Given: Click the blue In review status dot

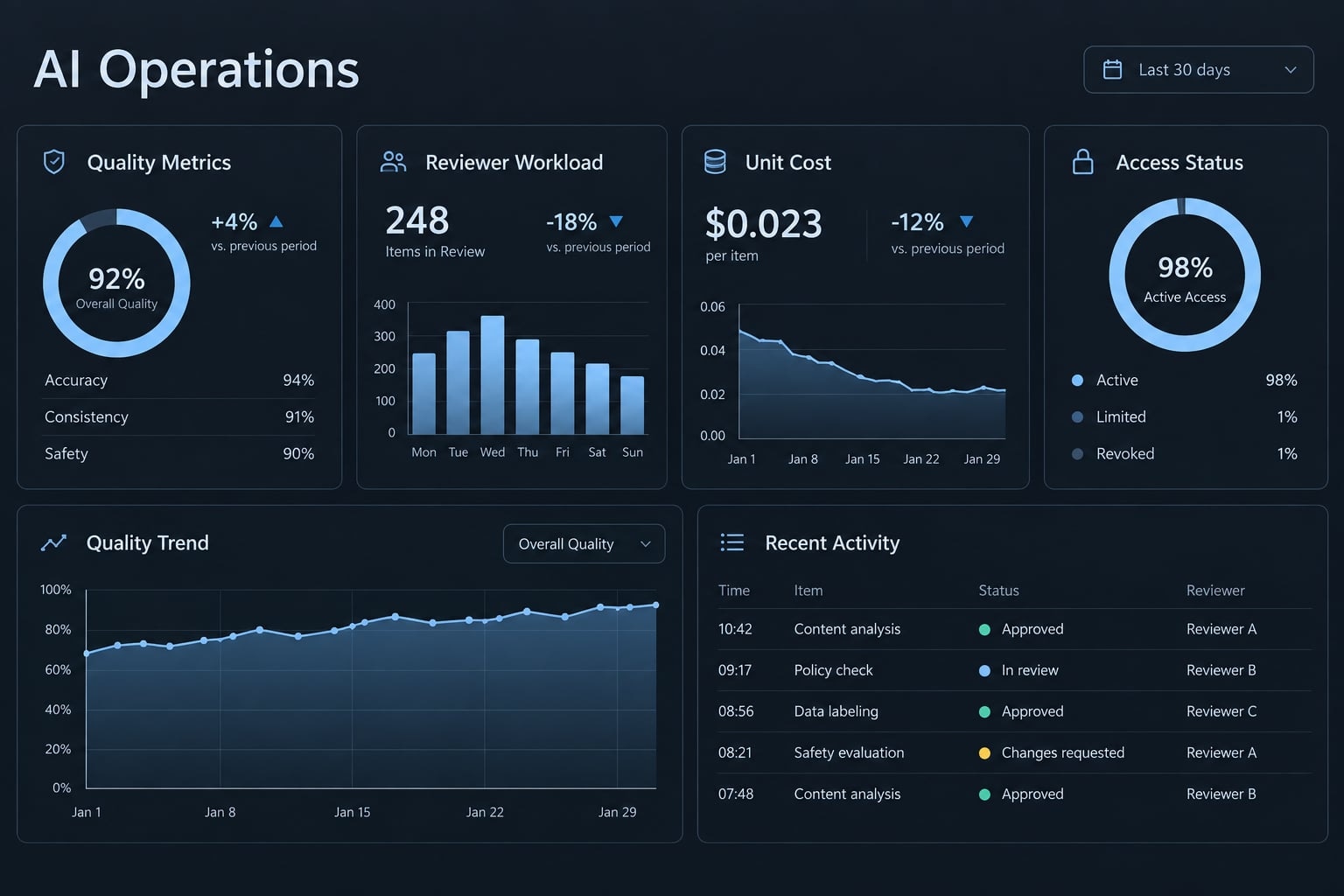Looking at the screenshot, I should (984, 670).
